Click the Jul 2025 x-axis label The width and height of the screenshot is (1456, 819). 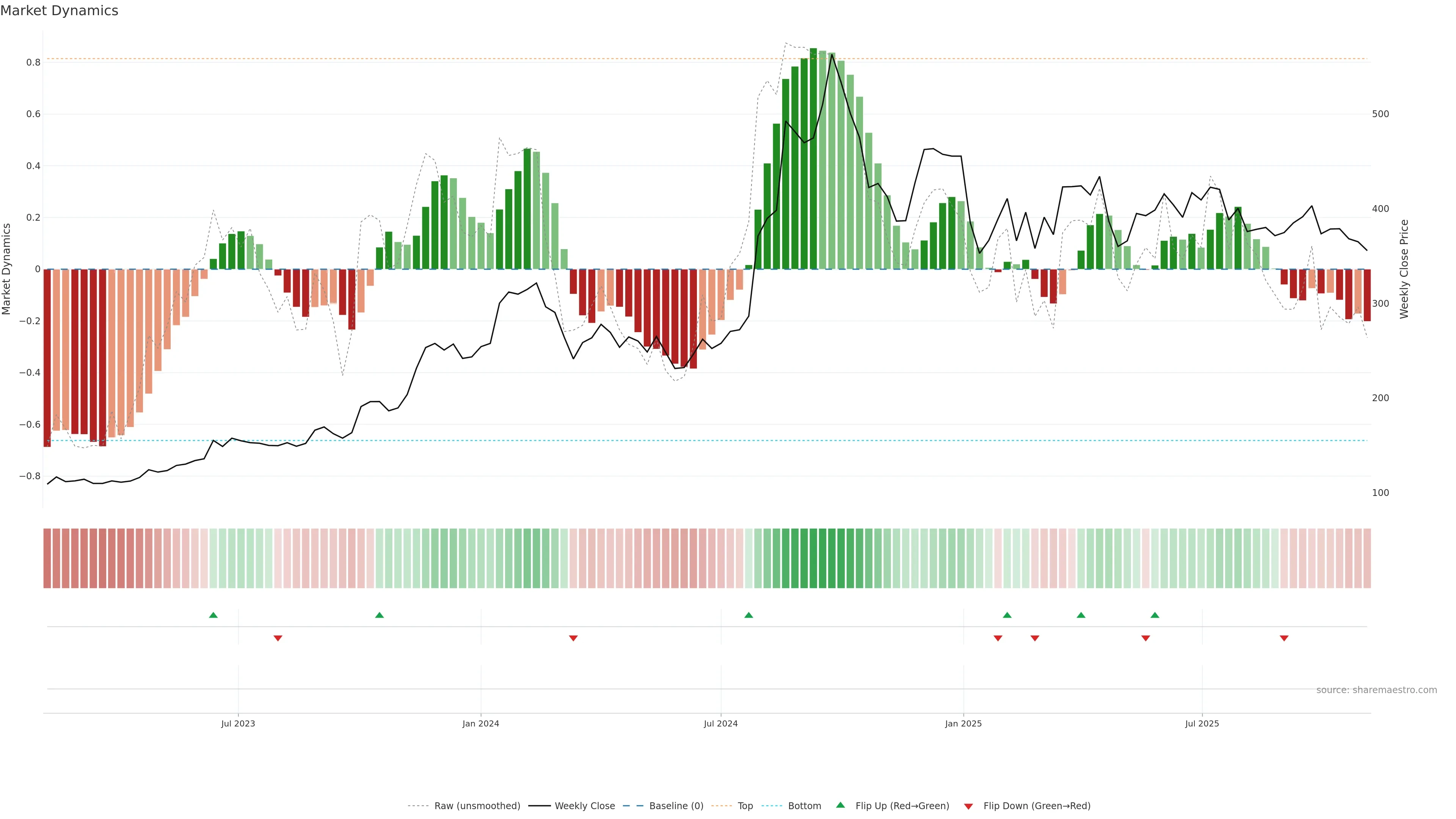pos(1202,723)
